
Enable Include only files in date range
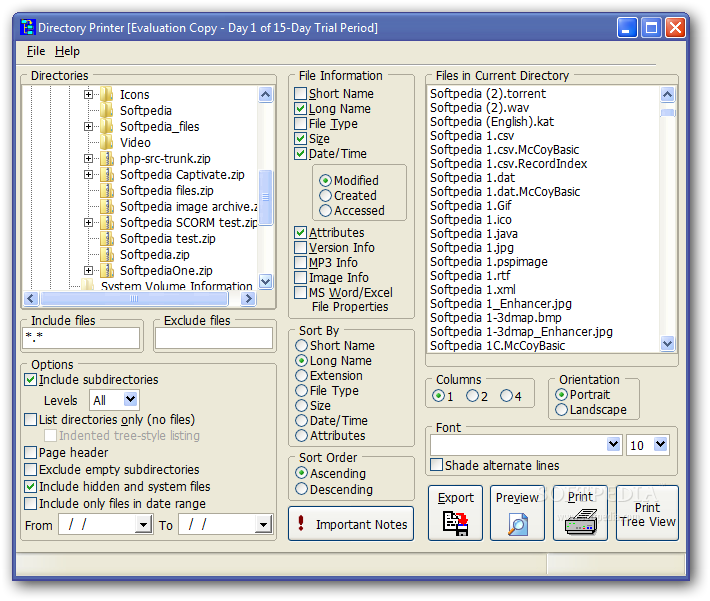click(x=30, y=503)
